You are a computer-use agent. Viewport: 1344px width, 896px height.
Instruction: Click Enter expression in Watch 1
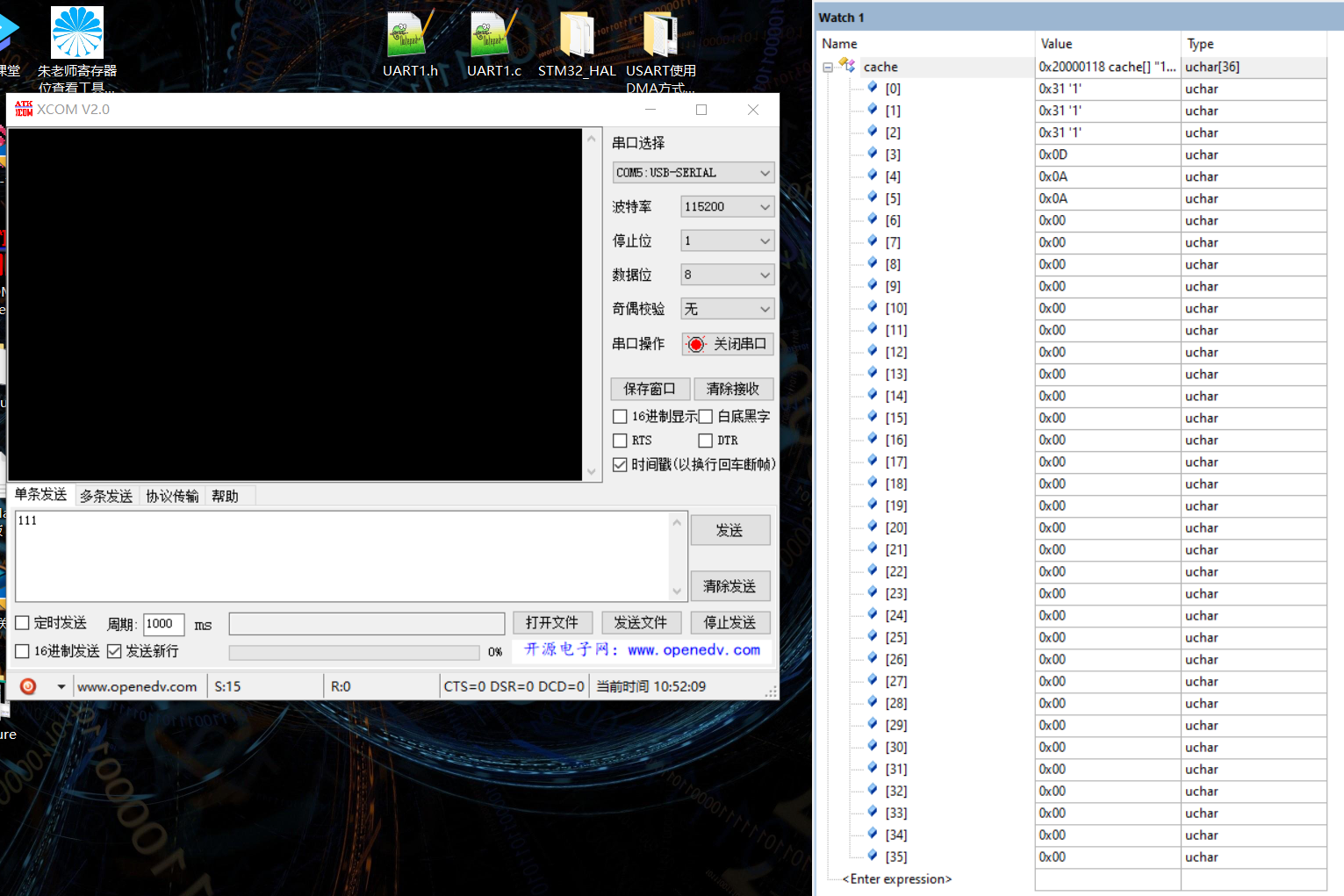tap(897, 878)
